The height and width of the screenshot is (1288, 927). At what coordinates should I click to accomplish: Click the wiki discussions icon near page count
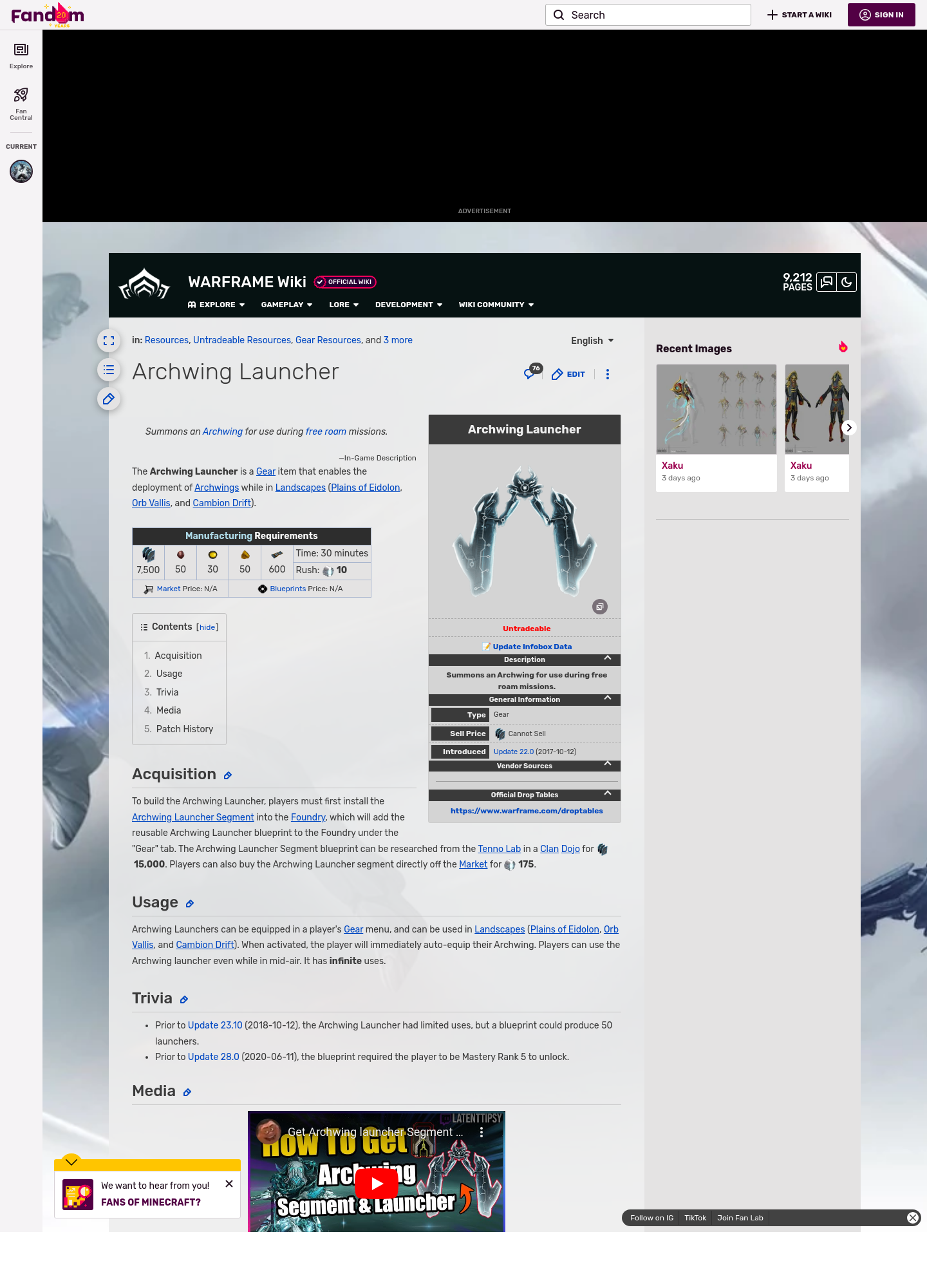click(826, 282)
